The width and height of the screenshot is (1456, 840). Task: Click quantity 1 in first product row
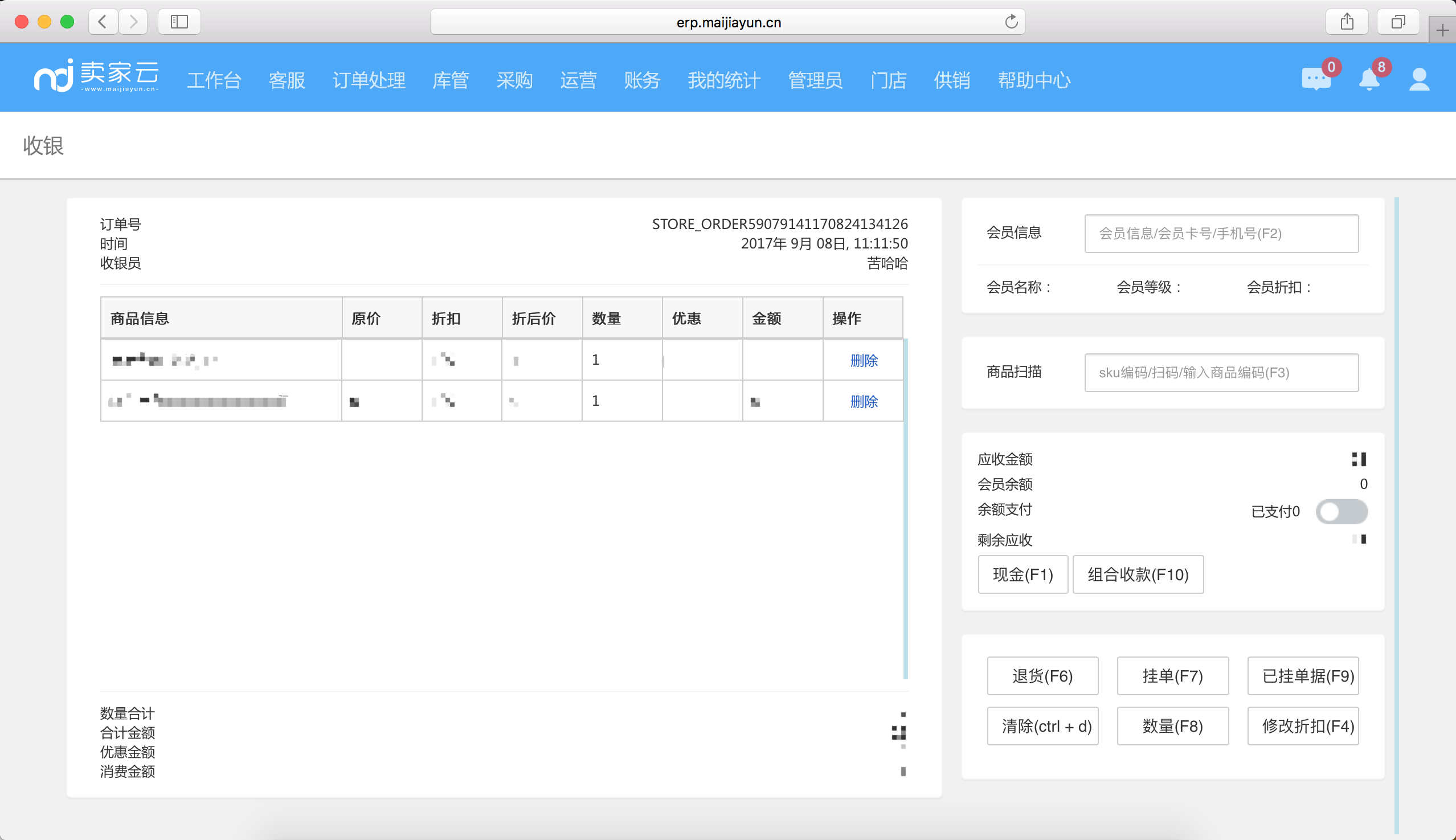[596, 360]
